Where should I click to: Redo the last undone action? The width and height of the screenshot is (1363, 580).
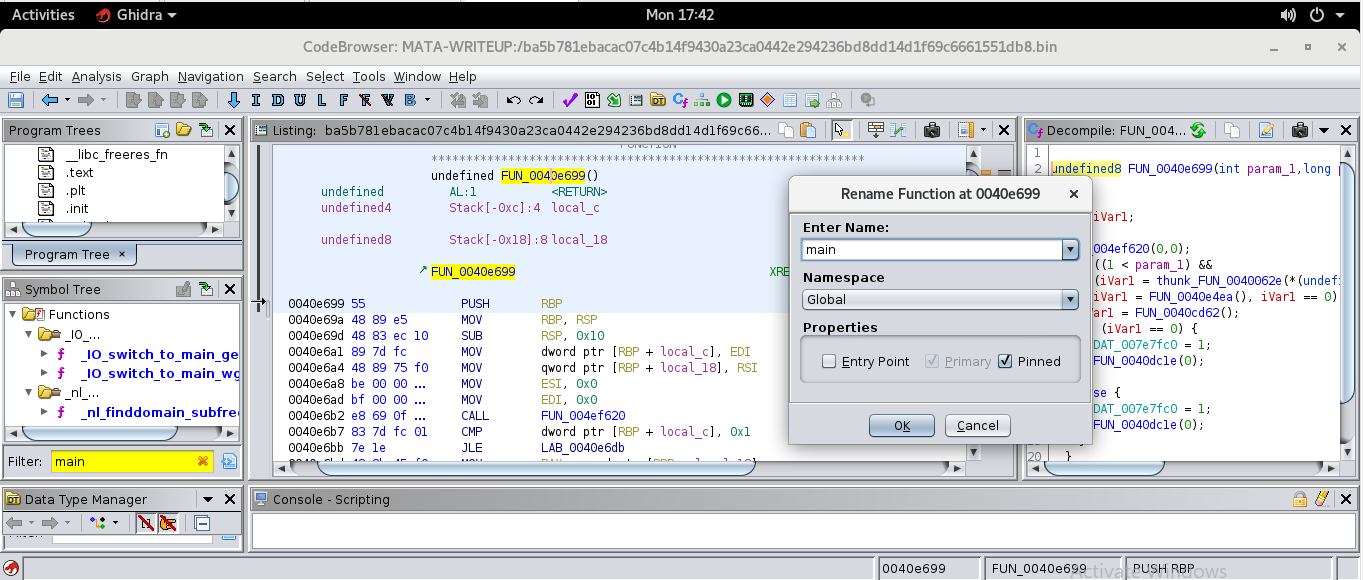point(536,100)
